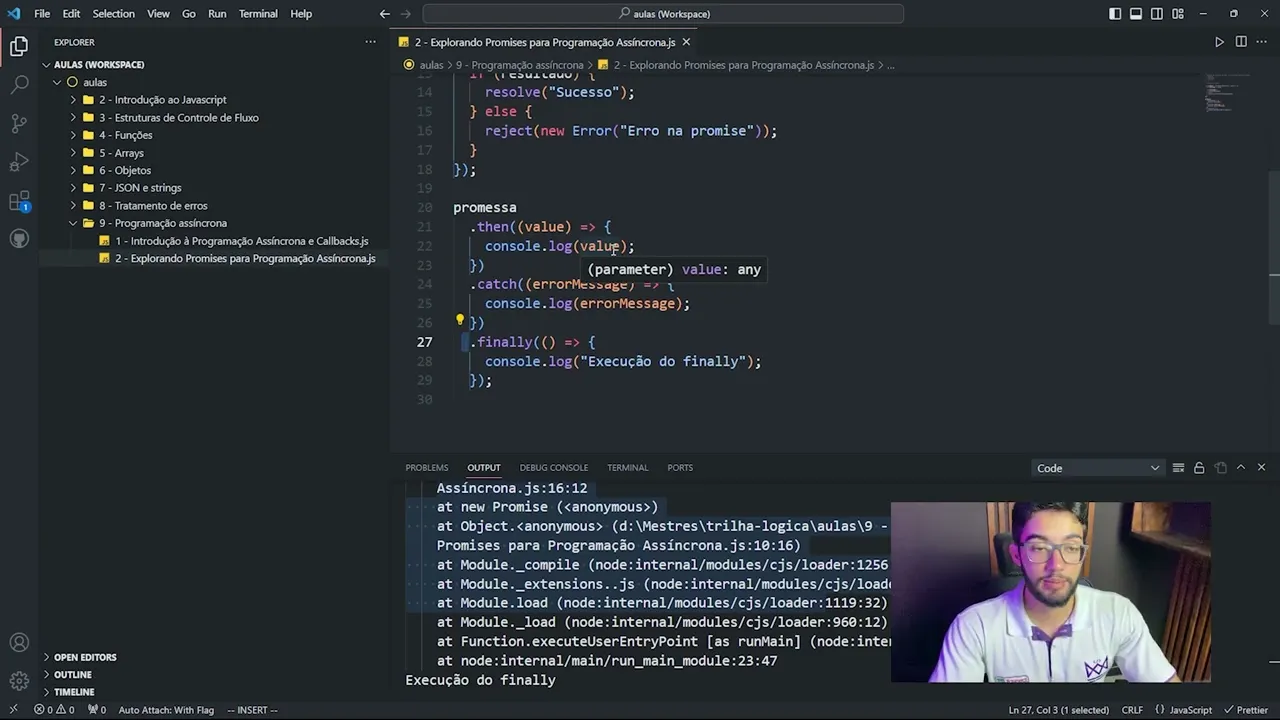Expand the Outline section

click(72, 675)
